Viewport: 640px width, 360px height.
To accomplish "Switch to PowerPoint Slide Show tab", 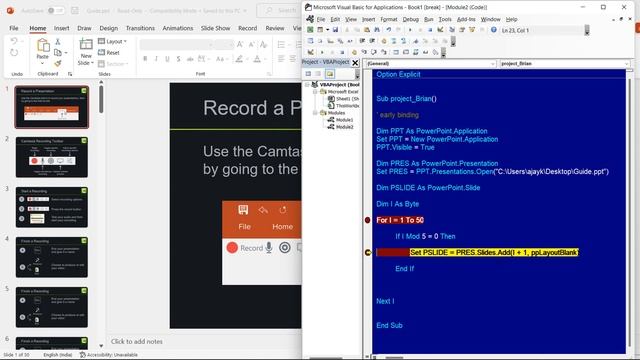I will pos(216,28).
